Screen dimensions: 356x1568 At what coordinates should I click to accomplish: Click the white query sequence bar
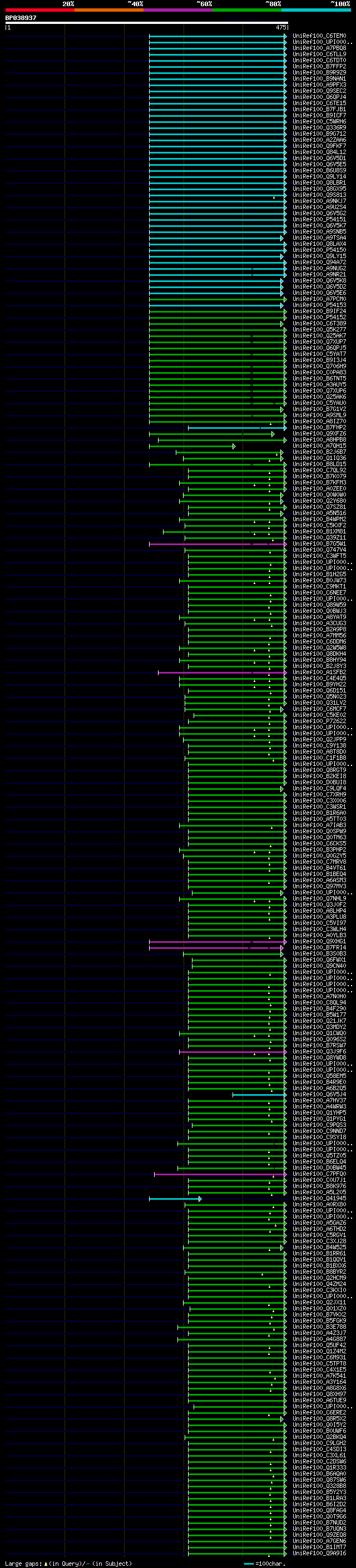(147, 23)
